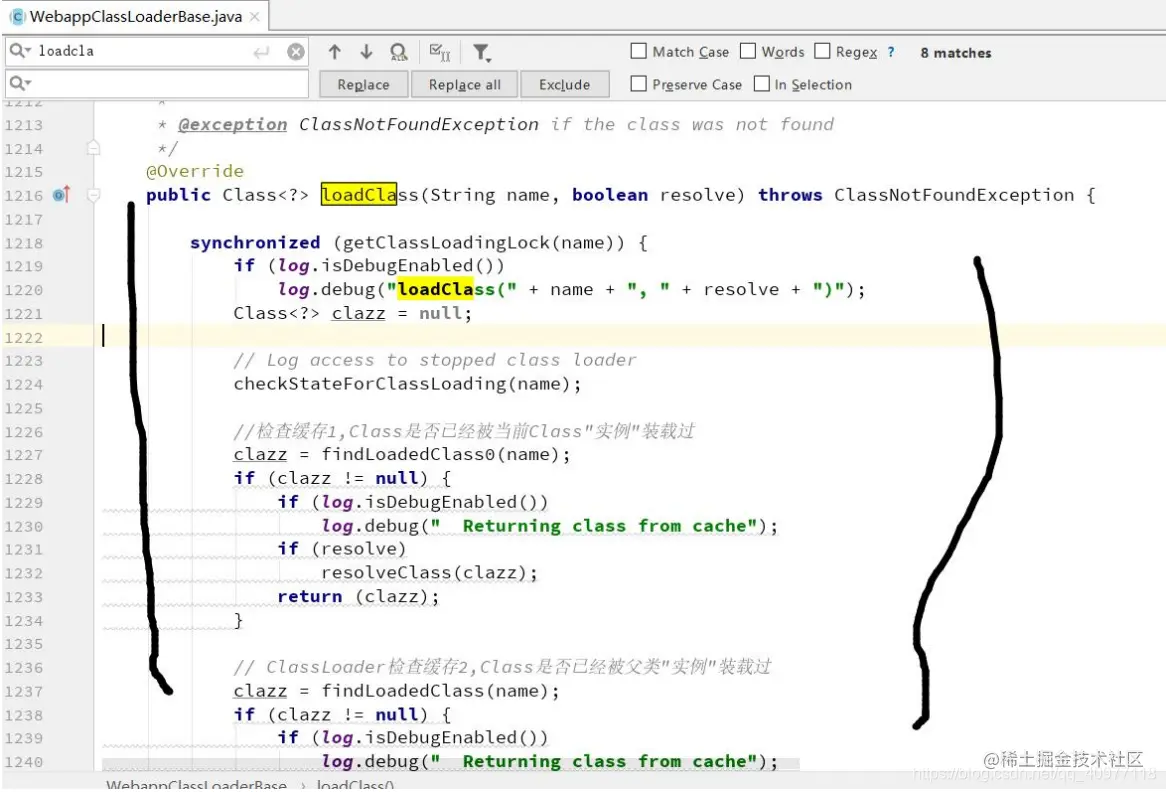Enable the Match Case checkbox

tap(638, 51)
